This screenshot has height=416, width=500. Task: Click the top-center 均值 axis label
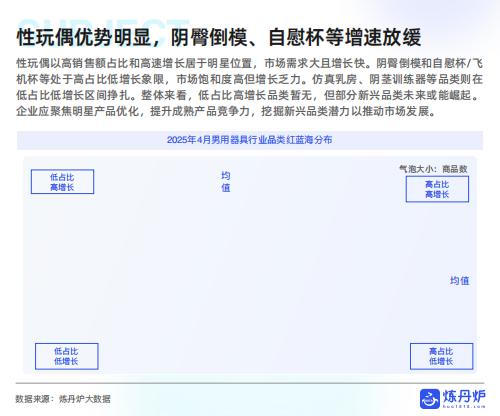[226, 182]
